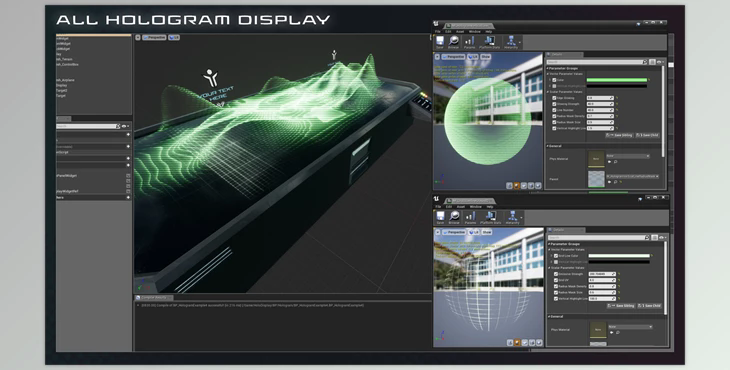This screenshot has height=370, width=730.
Task: Click green Color swatch bar in upper editor
Action: click(x=617, y=80)
